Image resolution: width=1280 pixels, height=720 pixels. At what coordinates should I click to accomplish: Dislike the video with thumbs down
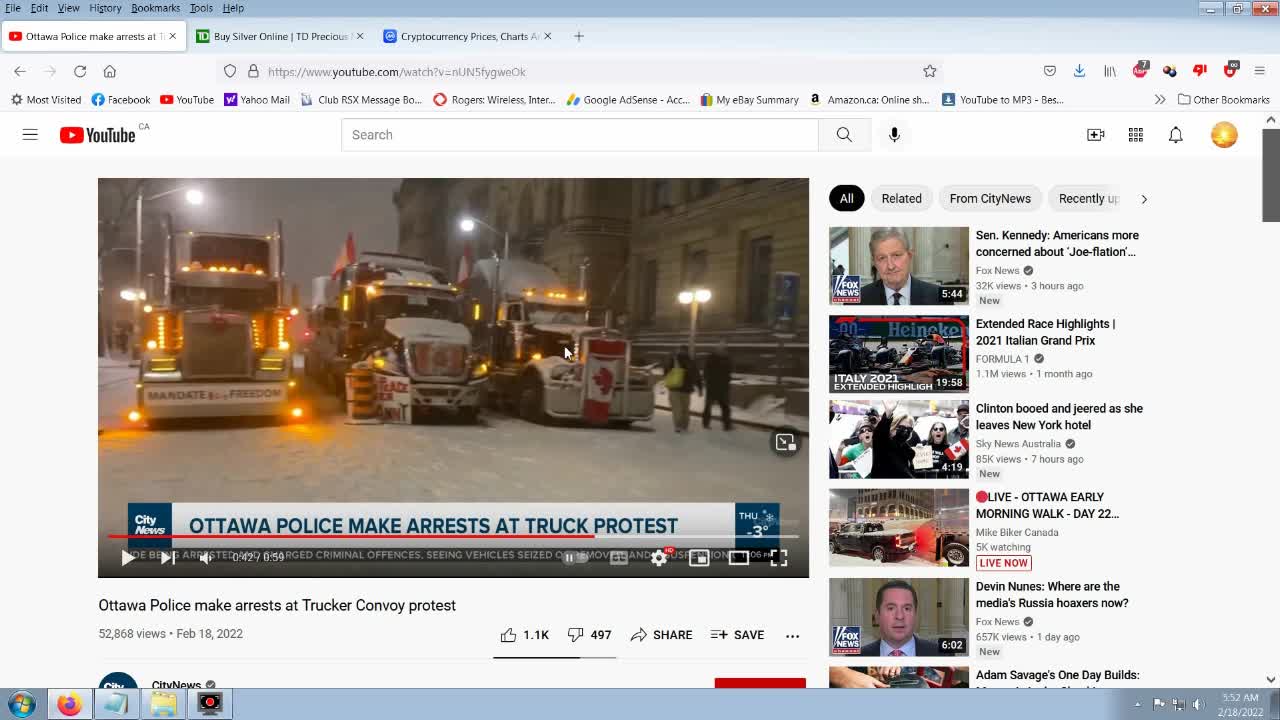tap(589, 635)
